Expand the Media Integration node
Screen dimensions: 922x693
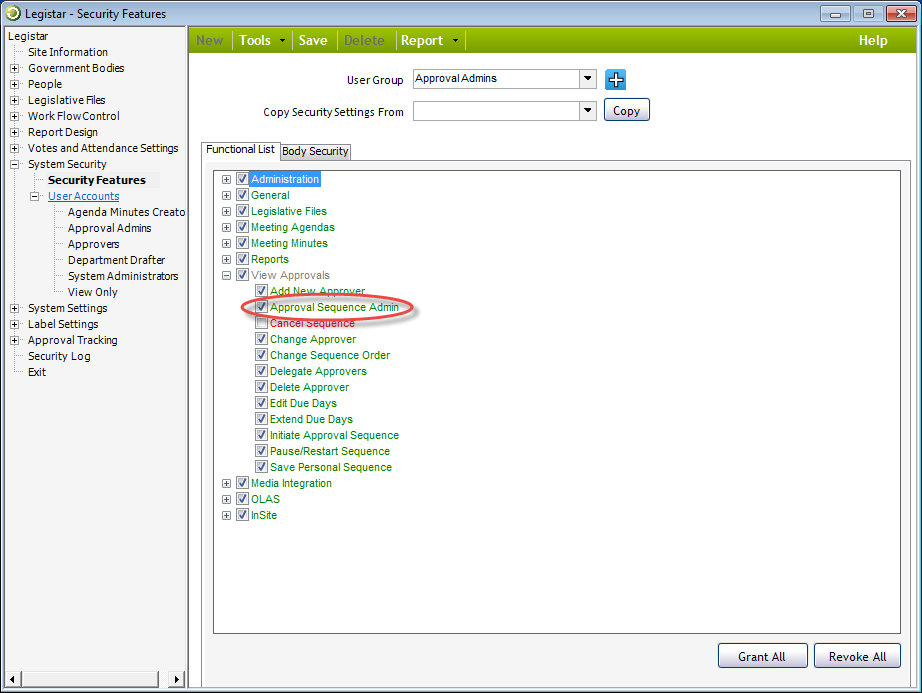click(226, 483)
